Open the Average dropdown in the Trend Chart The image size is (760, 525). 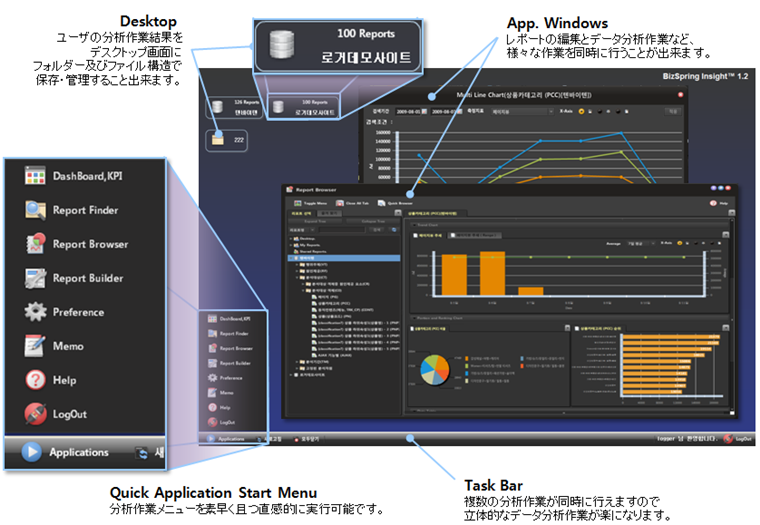pyautogui.click(x=641, y=243)
